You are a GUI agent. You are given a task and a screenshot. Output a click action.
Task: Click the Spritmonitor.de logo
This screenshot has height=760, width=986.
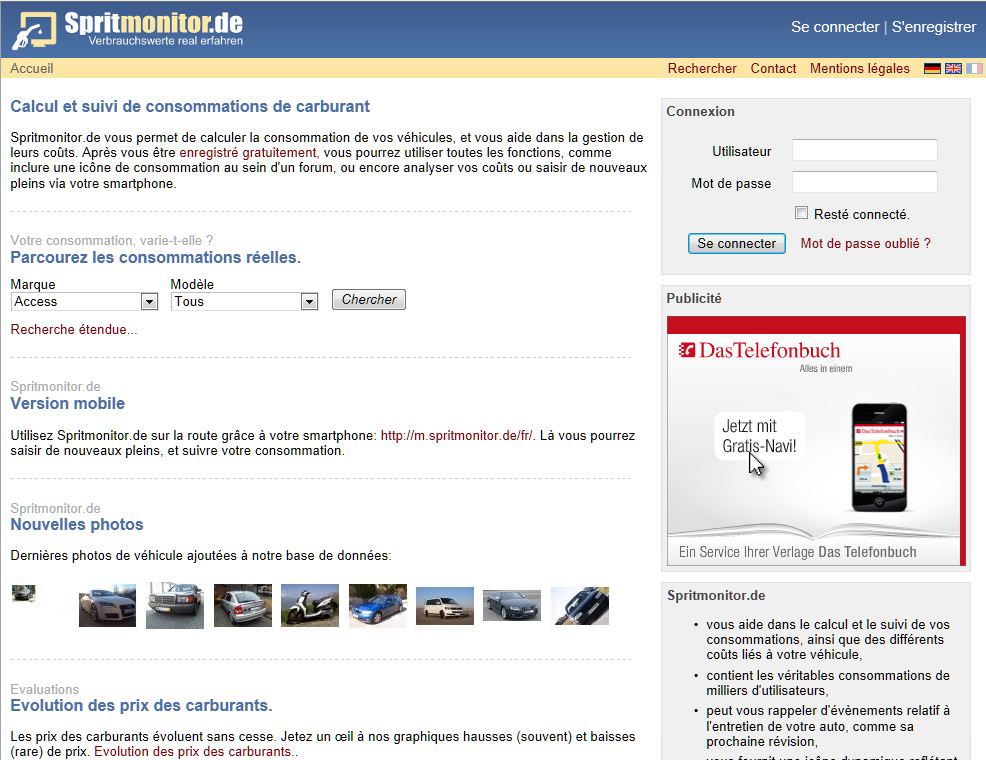(128, 30)
